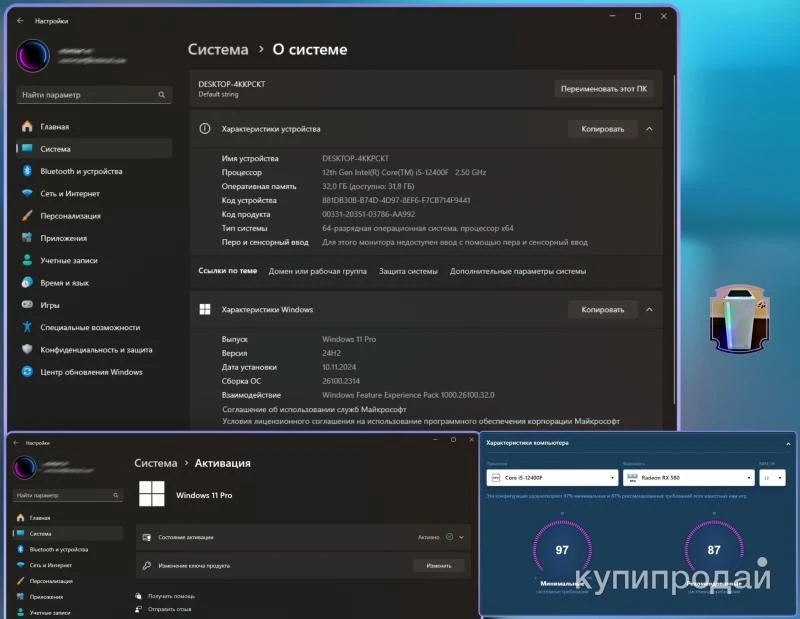
Task: Click the Переименовать этот ПК button
Action: click(x=606, y=88)
